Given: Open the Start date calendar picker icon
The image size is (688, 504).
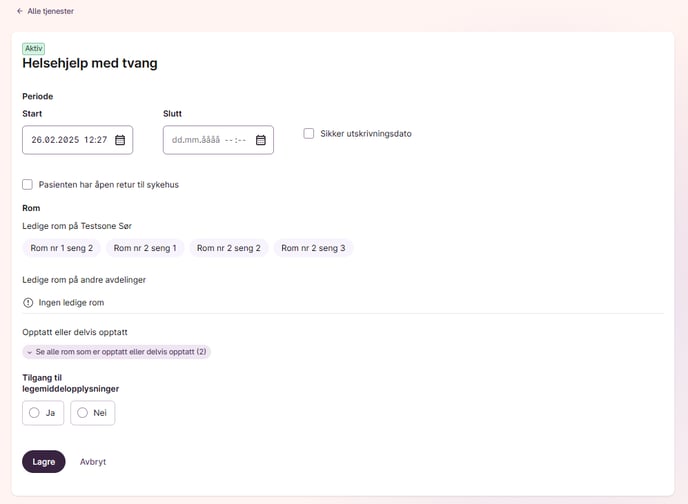Looking at the screenshot, I should pos(120,140).
